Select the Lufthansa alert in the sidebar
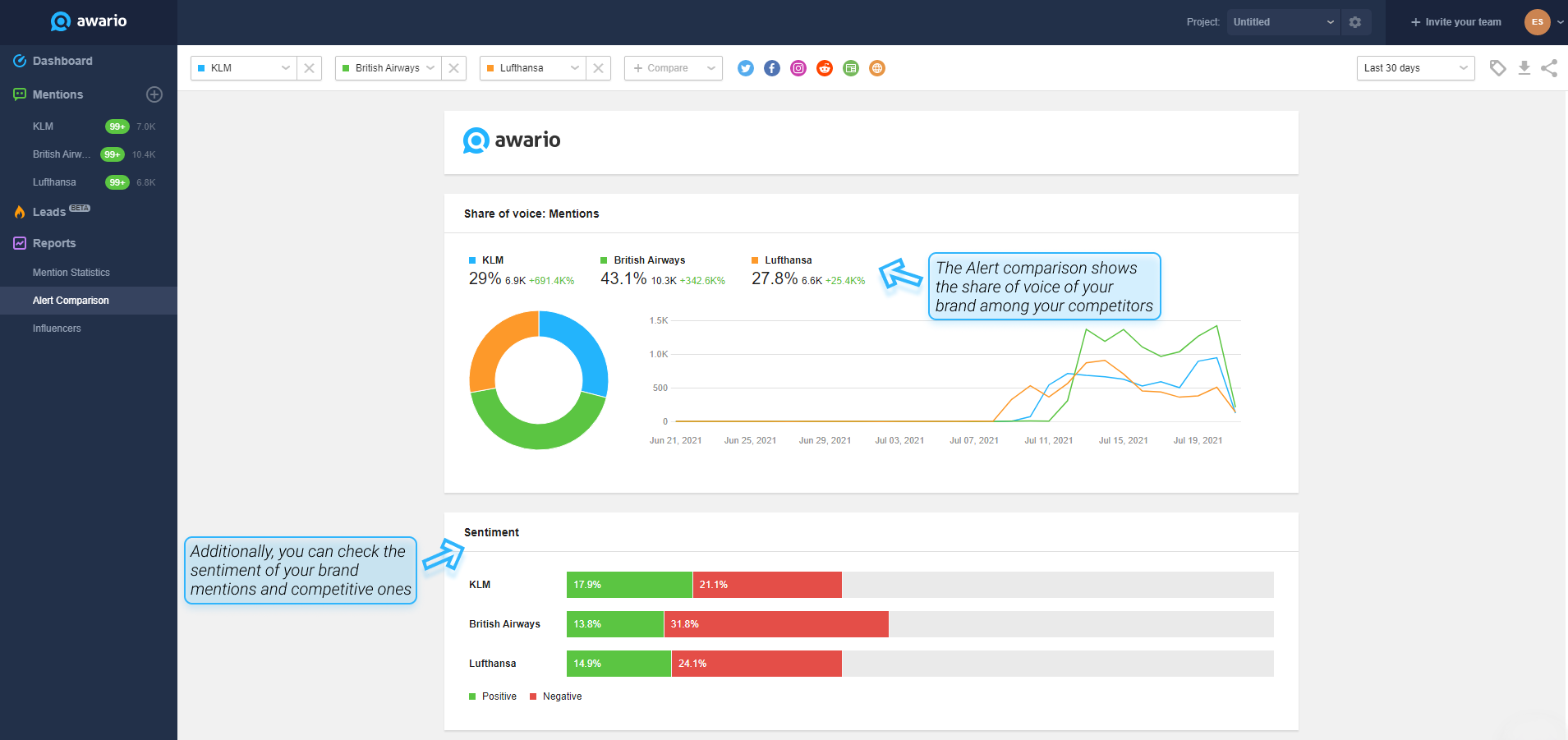Screen dimensions: 1568x740 tap(54, 182)
